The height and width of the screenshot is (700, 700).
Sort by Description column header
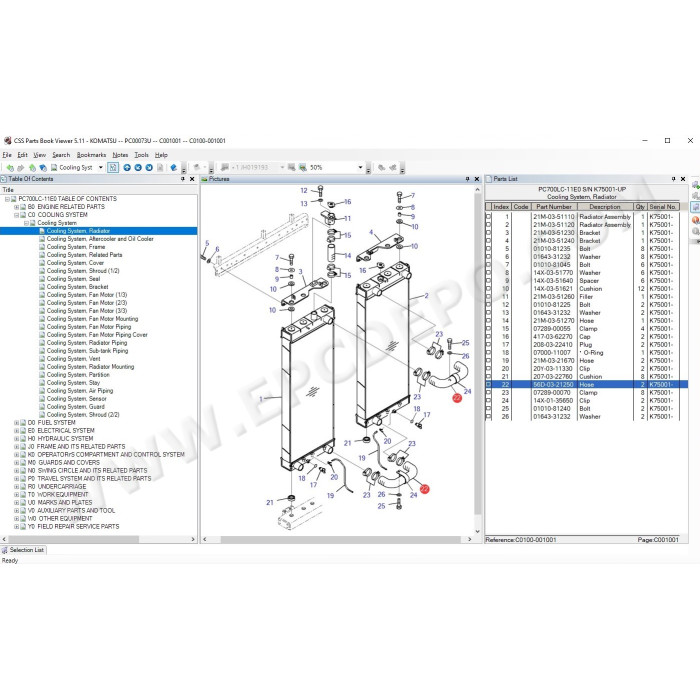point(605,207)
